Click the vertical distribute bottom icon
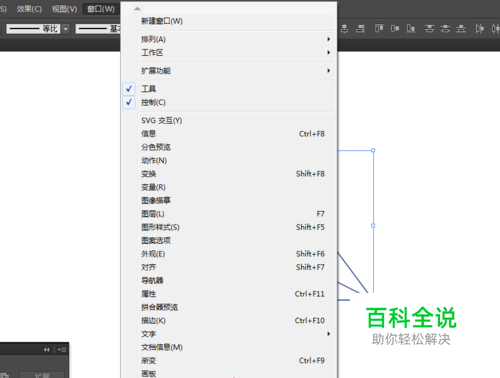 tap(461, 29)
